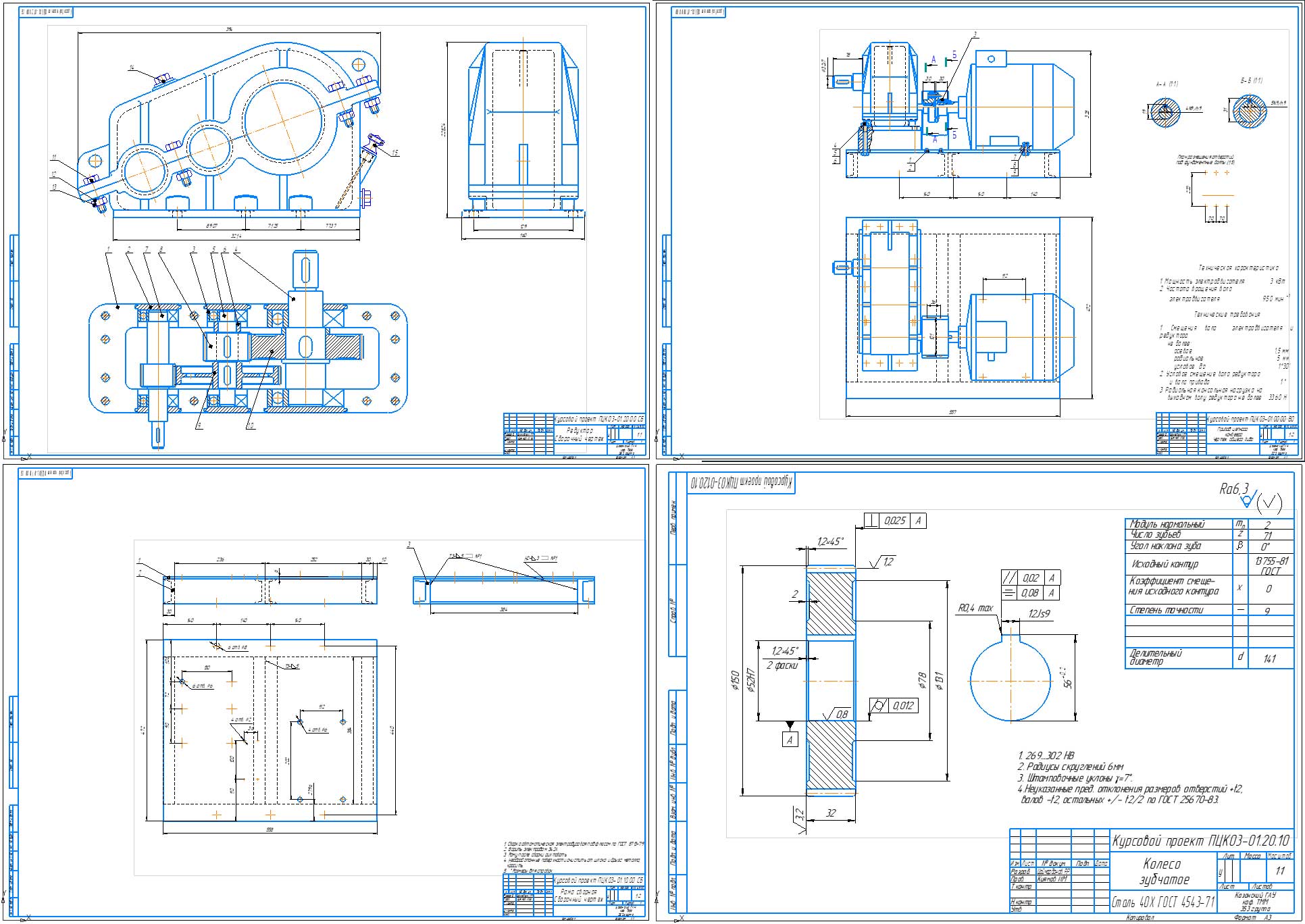Click the gearbox side view drawing
This screenshot has width=1305, height=924.
[523, 128]
